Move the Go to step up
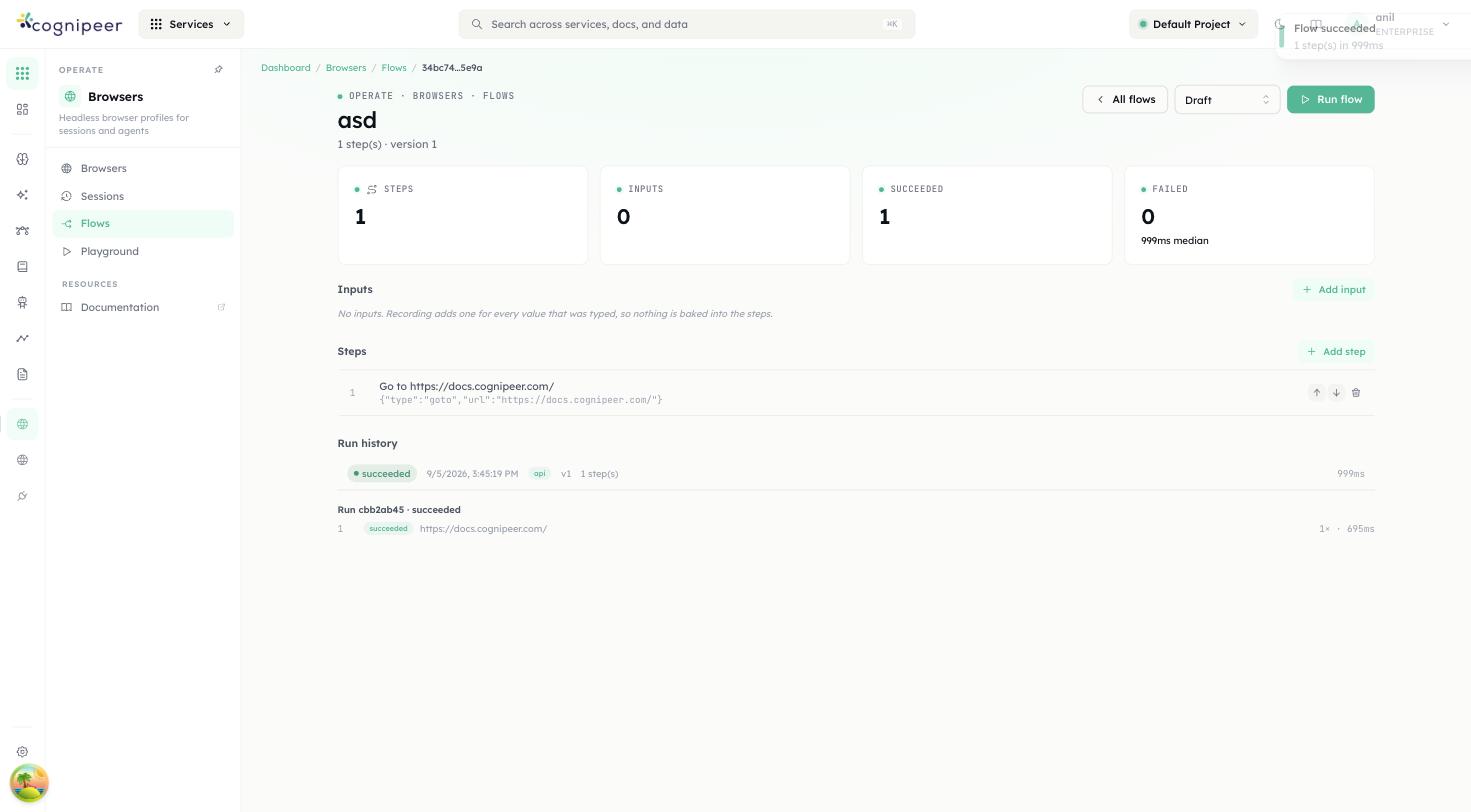The height and width of the screenshot is (812, 1471). 1317,393
